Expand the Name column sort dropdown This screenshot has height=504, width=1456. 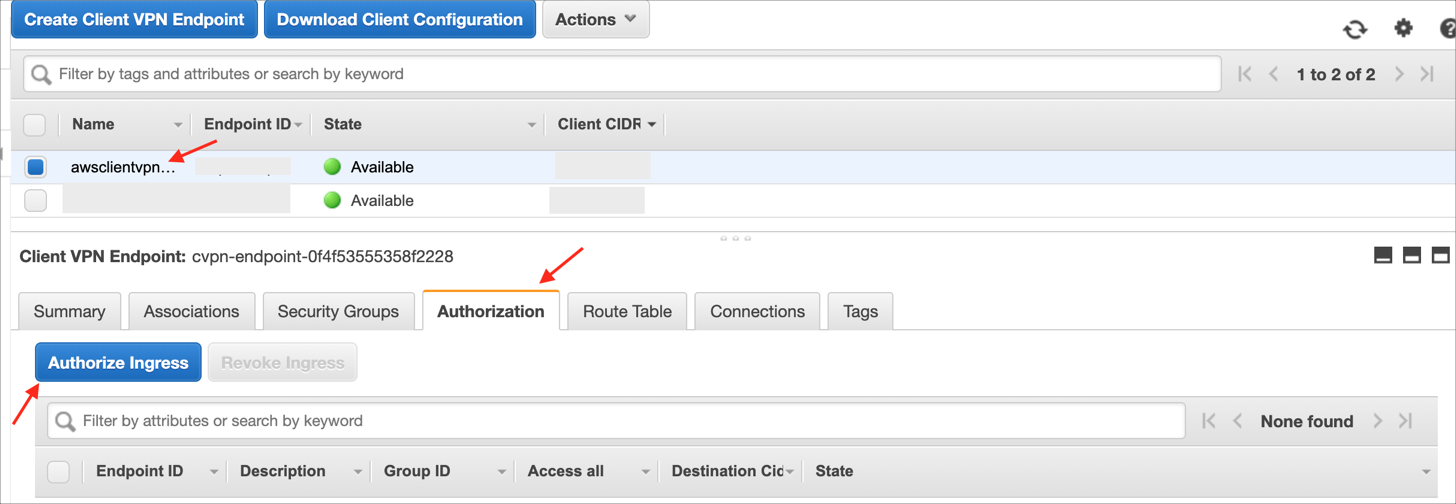[178, 125]
